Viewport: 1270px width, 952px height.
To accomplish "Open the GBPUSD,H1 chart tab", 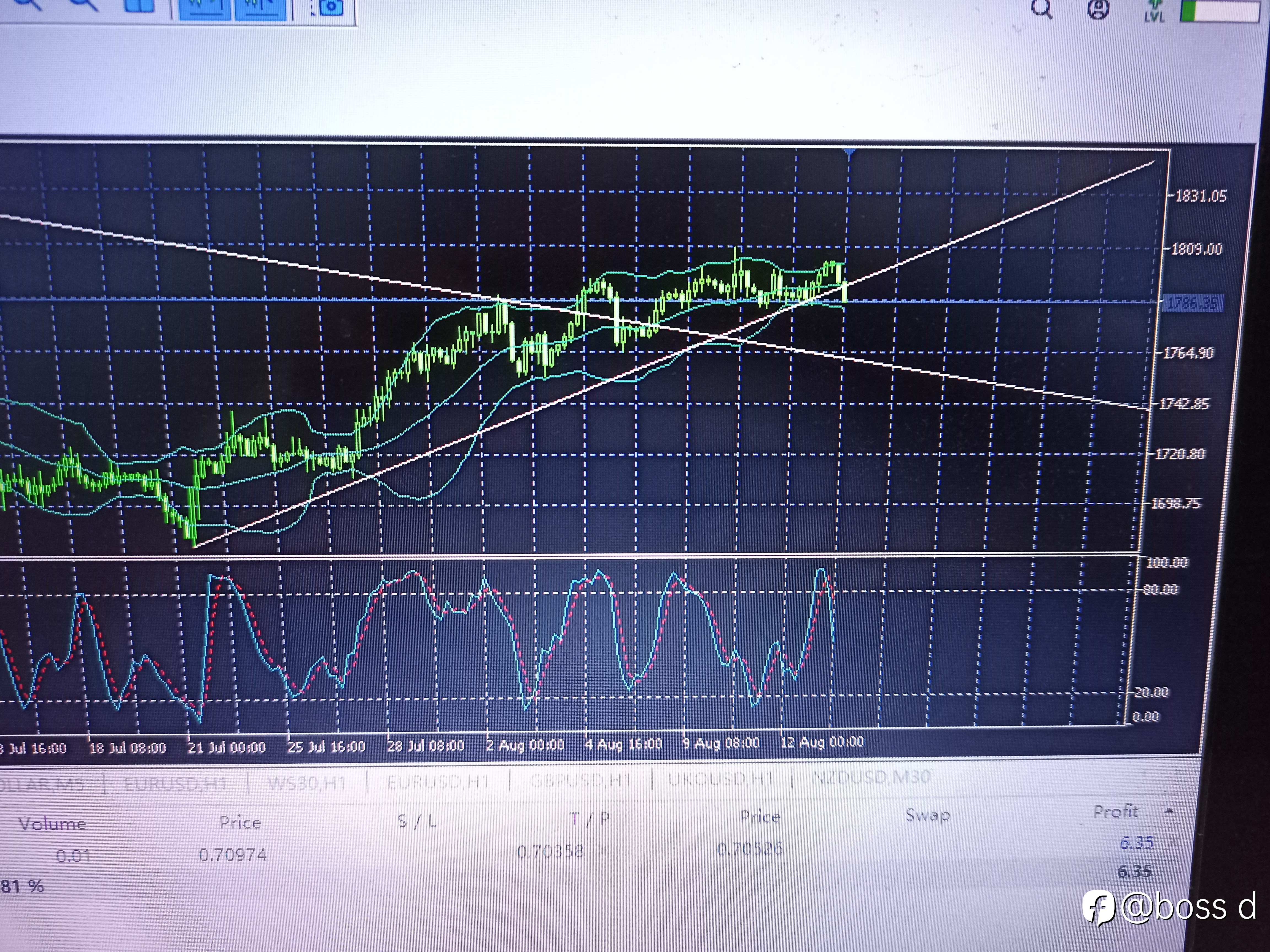I will tap(580, 780).
